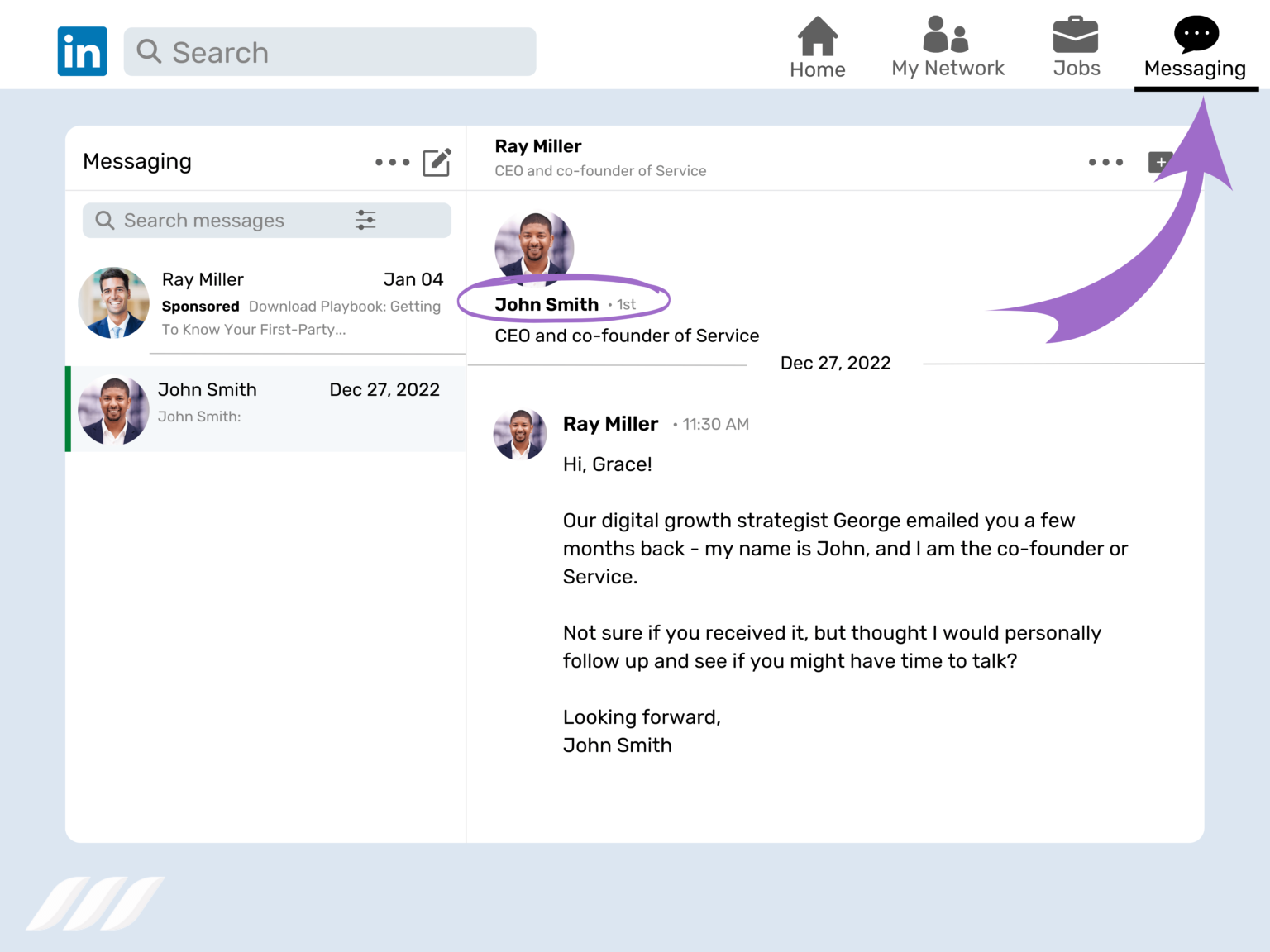
Task: Select the Messaging chat bubble icon
Action: (1196, 33)
